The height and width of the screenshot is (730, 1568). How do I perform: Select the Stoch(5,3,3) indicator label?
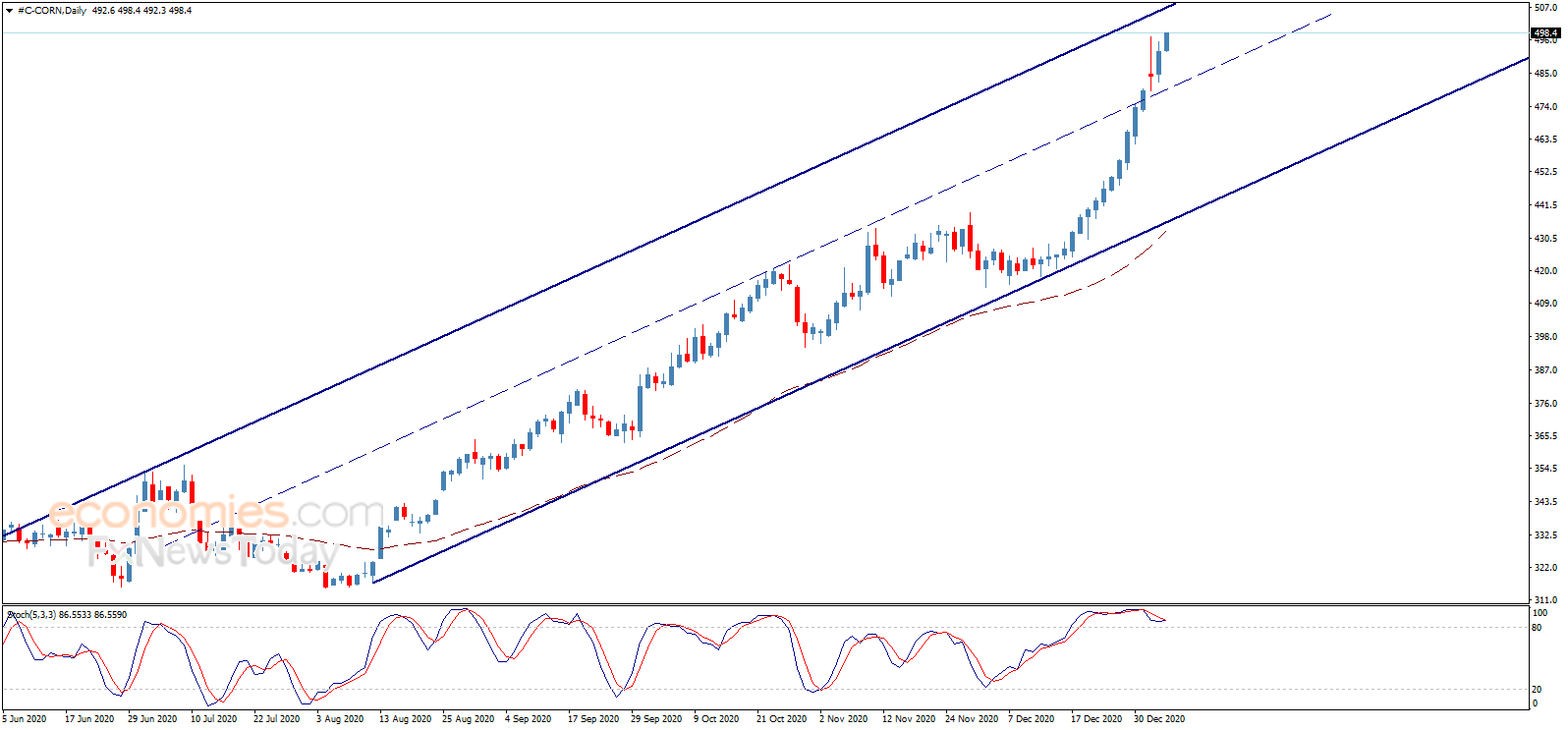click(x=31, y=615)
